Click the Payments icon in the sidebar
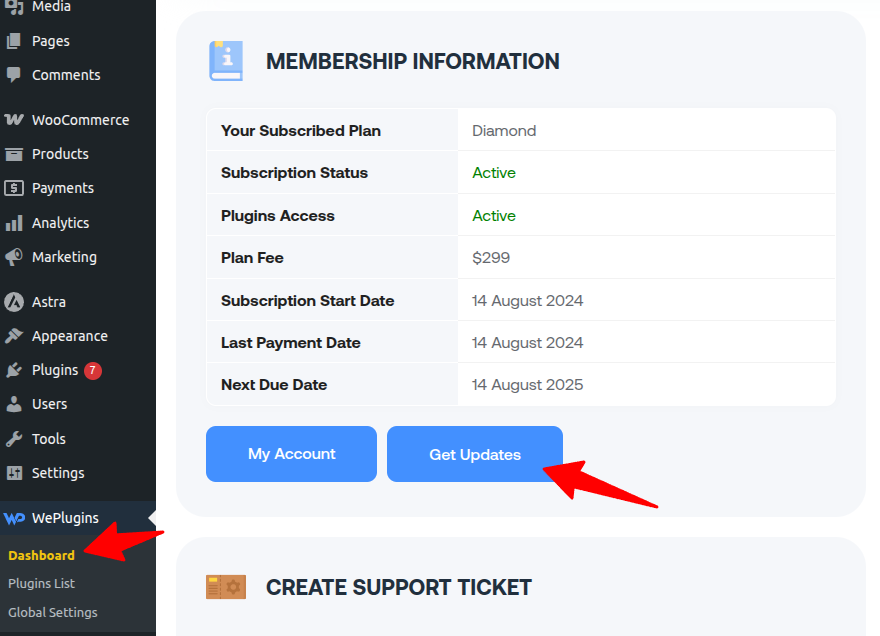880x636 pixels. [15, 188]
